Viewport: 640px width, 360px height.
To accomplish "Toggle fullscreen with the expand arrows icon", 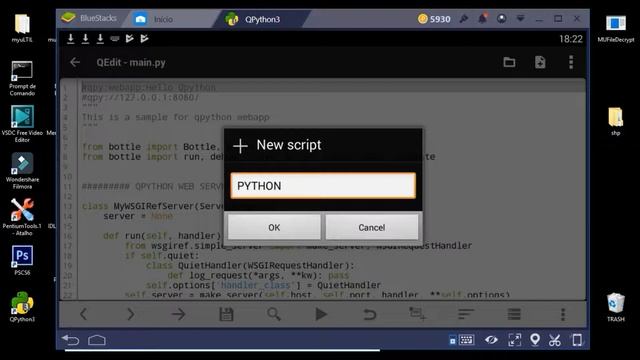I will click(514, 340).
